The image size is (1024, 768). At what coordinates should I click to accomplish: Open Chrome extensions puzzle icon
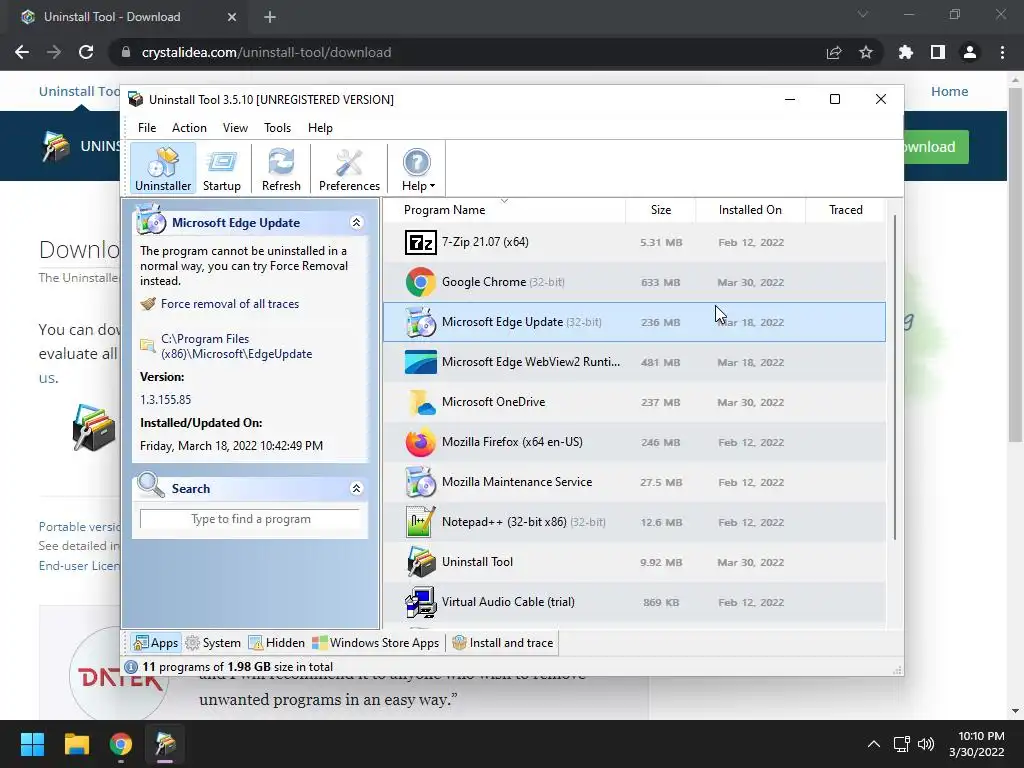click(x=906, y=52)
